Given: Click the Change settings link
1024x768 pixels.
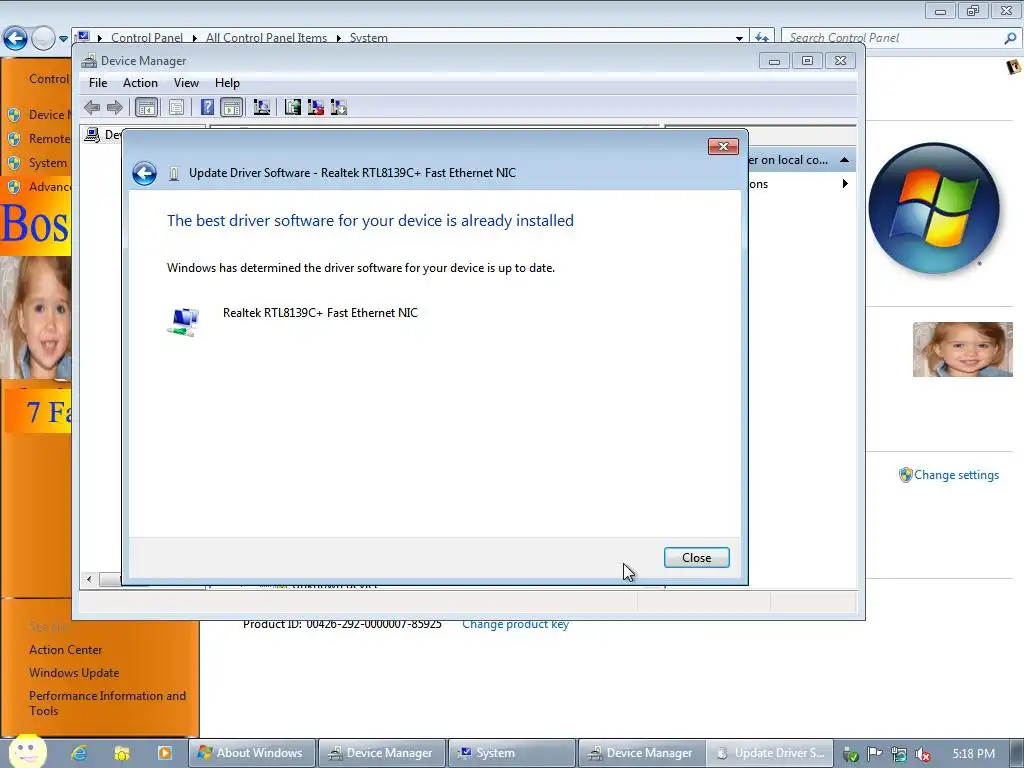Looking at the screenshot, I should (x=956, y=475).
